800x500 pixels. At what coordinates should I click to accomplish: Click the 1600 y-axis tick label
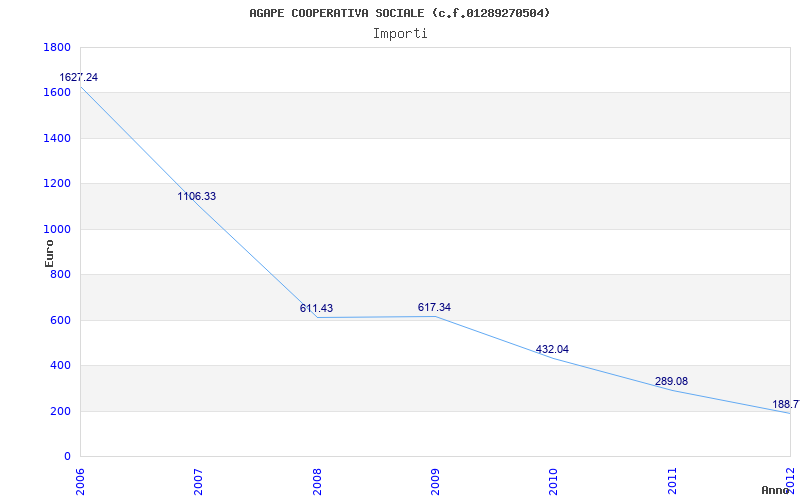[57, 93]
